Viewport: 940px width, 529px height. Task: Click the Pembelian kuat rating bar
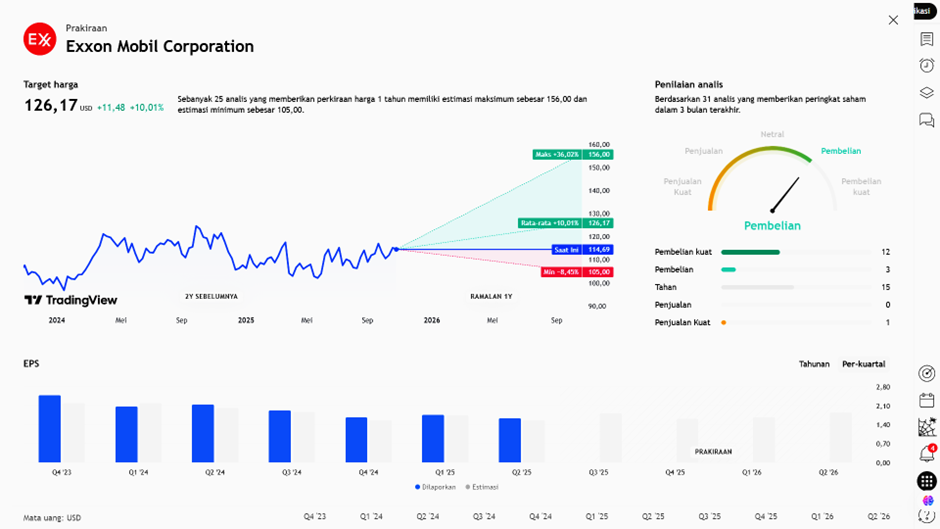750,252
